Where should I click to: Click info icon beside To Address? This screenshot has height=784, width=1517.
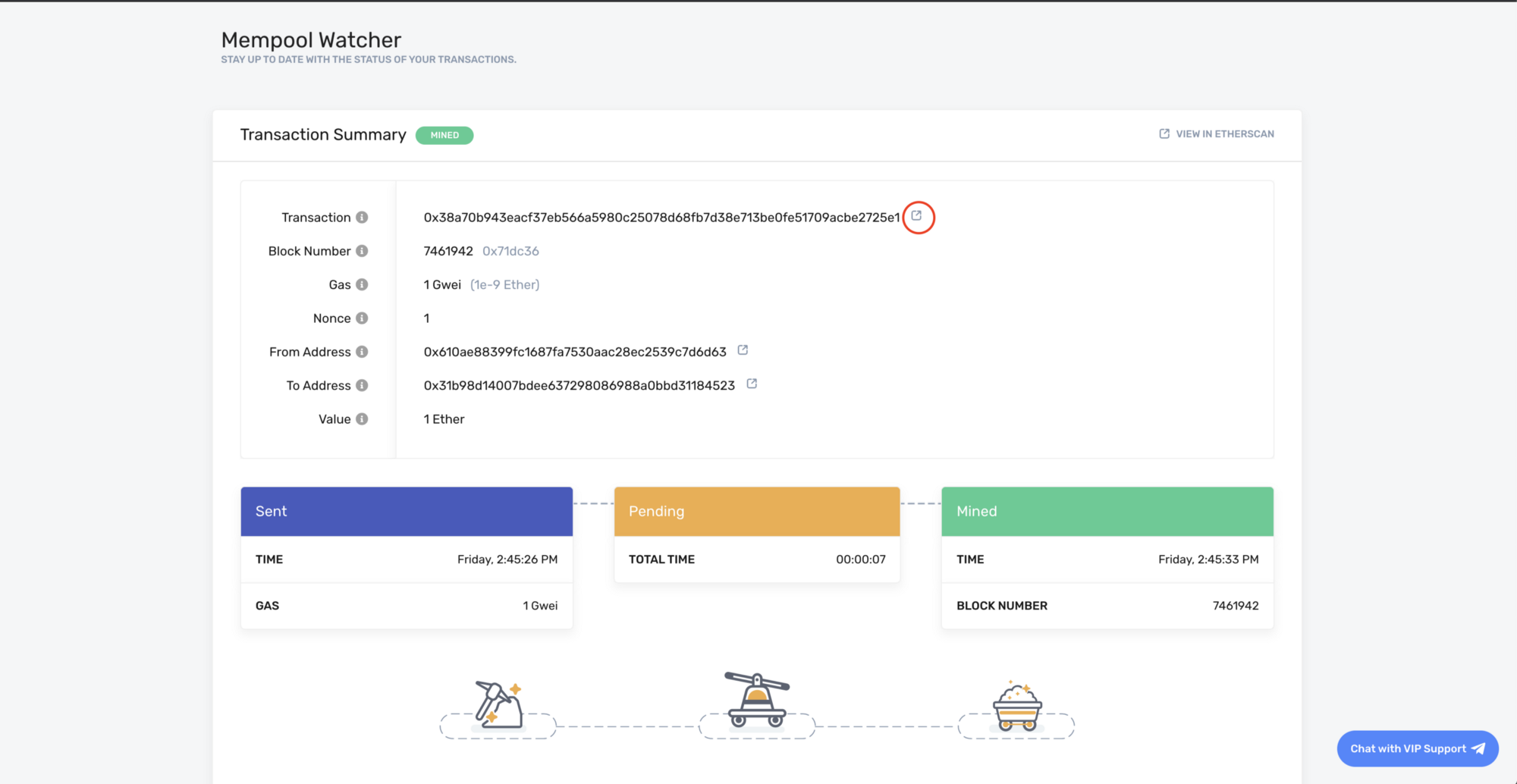tap(362, 385)
